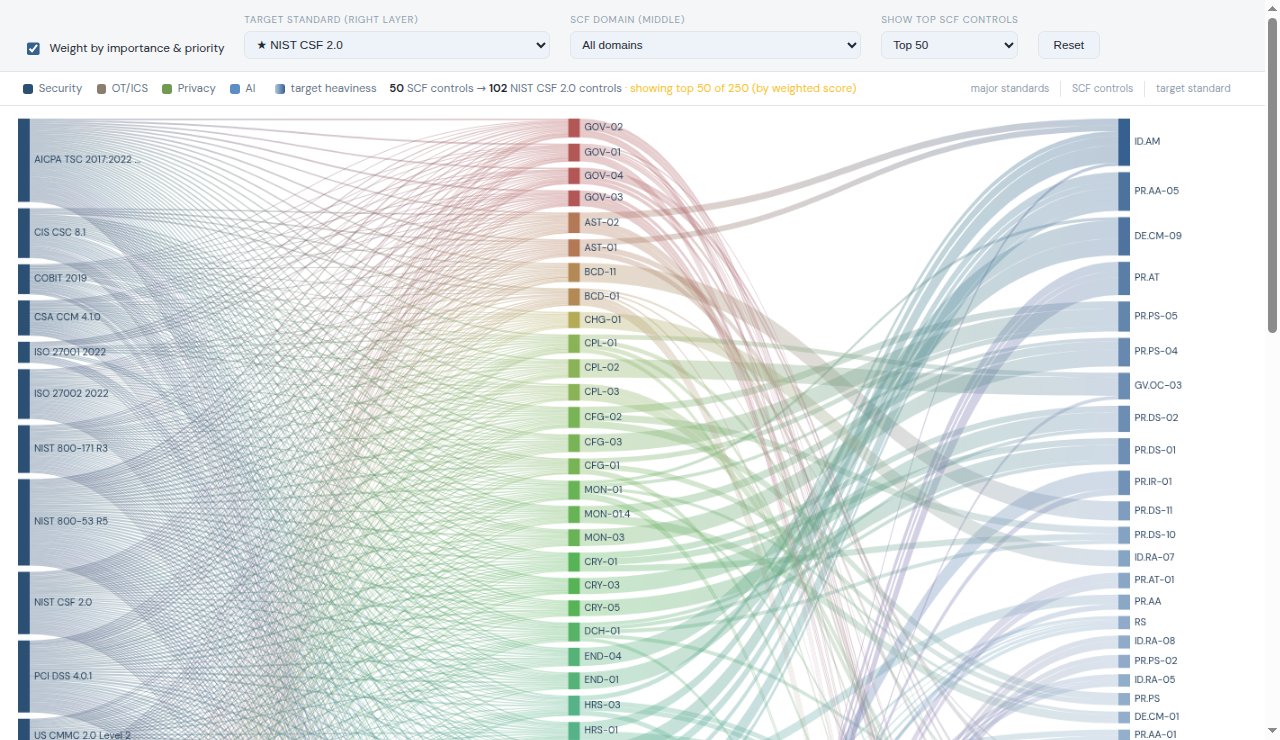Click the CFG-02 control node
Screen dimensions: 1280x740
pos(574,417)
